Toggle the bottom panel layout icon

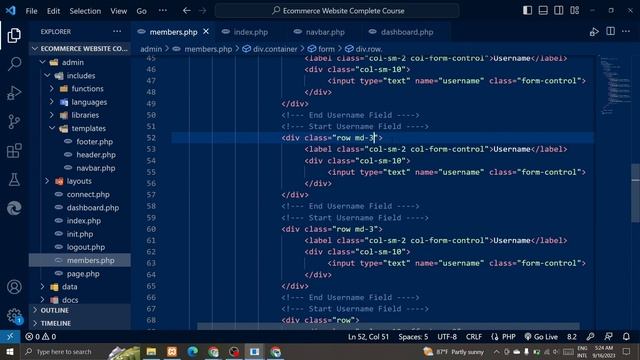(x=543, y=11)
